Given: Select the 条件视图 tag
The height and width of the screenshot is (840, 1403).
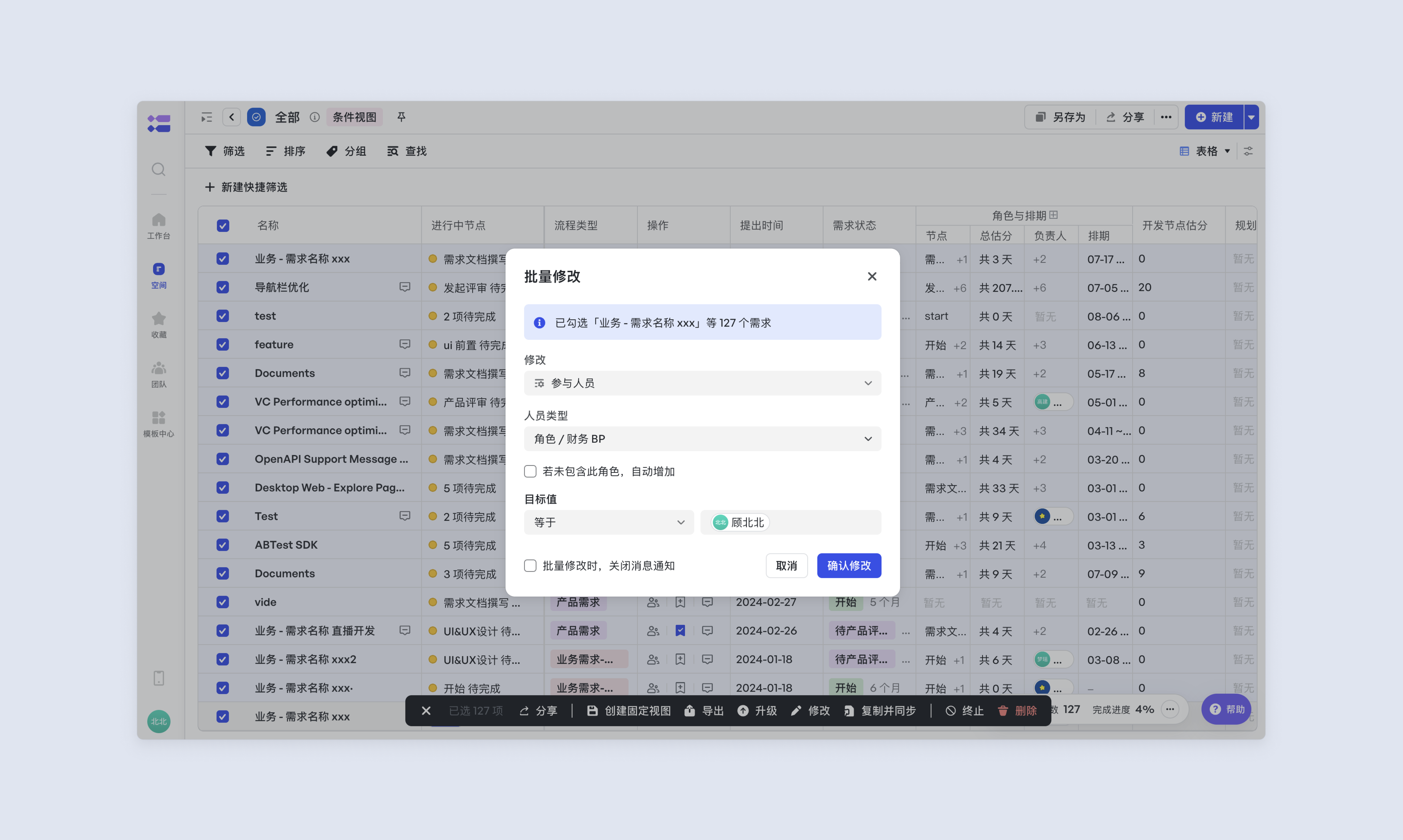Looking at the screenshot, I should tap(354, 117).
